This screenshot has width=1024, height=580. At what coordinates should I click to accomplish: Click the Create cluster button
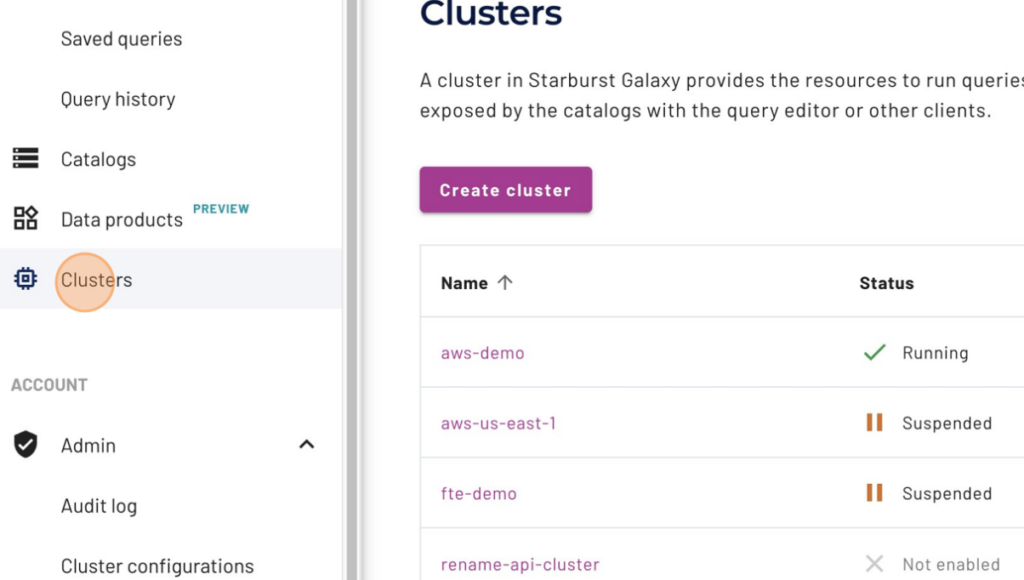click(x=505, y=189)
